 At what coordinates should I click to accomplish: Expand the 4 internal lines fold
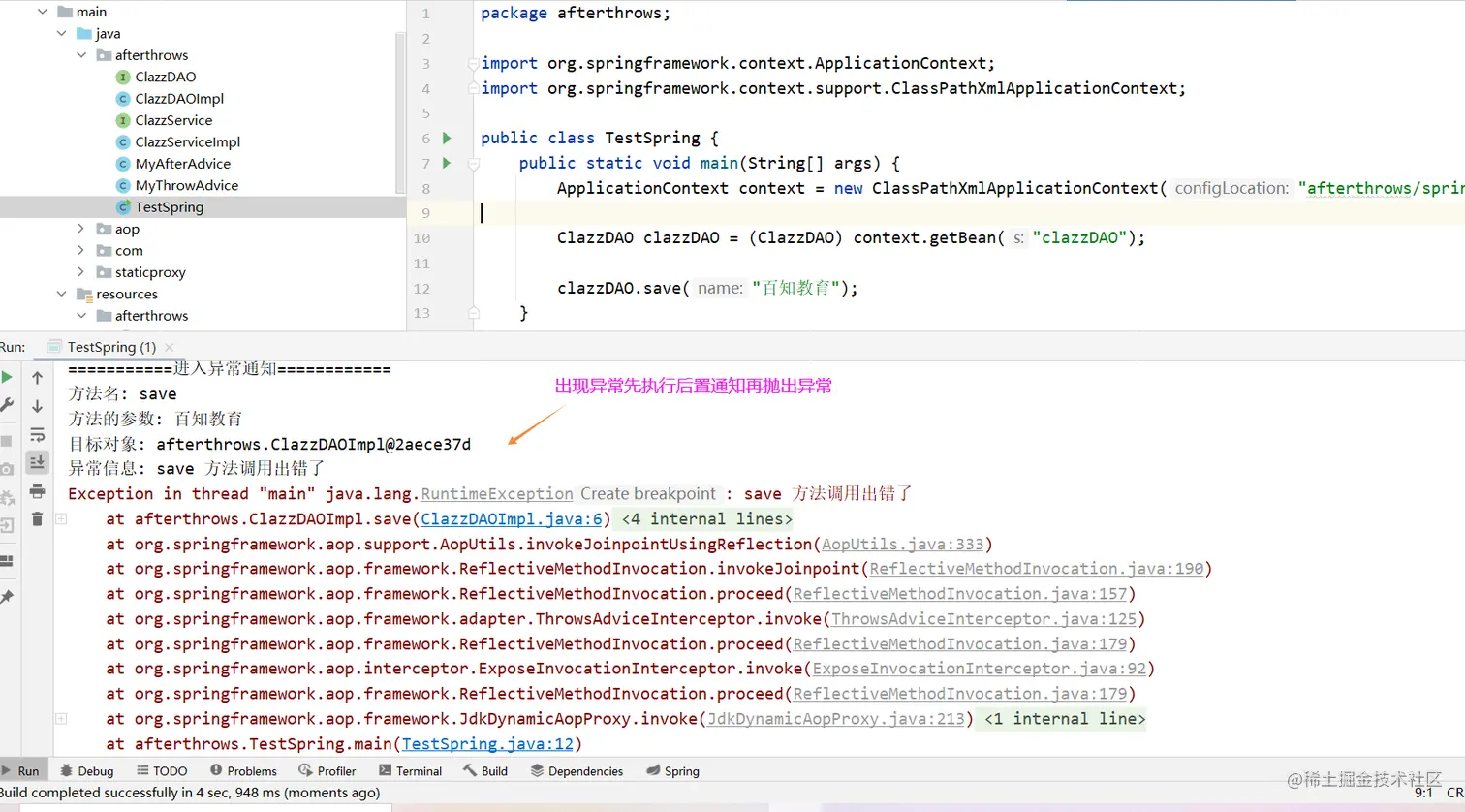(706, 519)
